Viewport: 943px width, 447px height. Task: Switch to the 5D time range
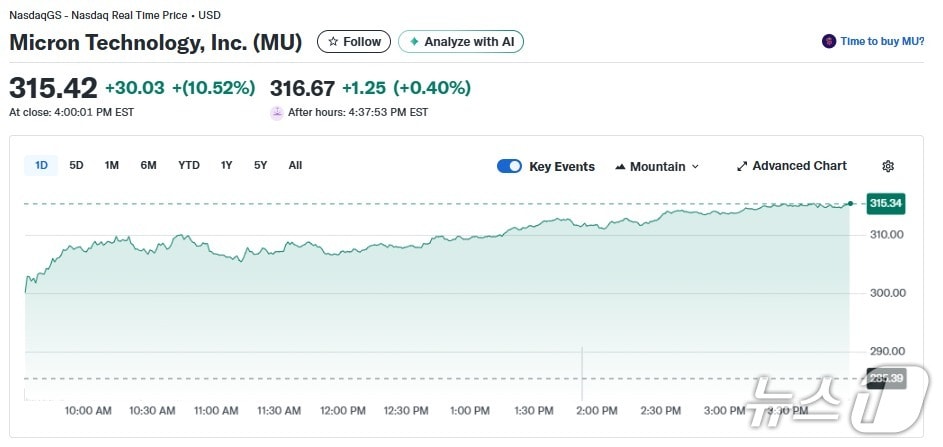click(76, 166)
